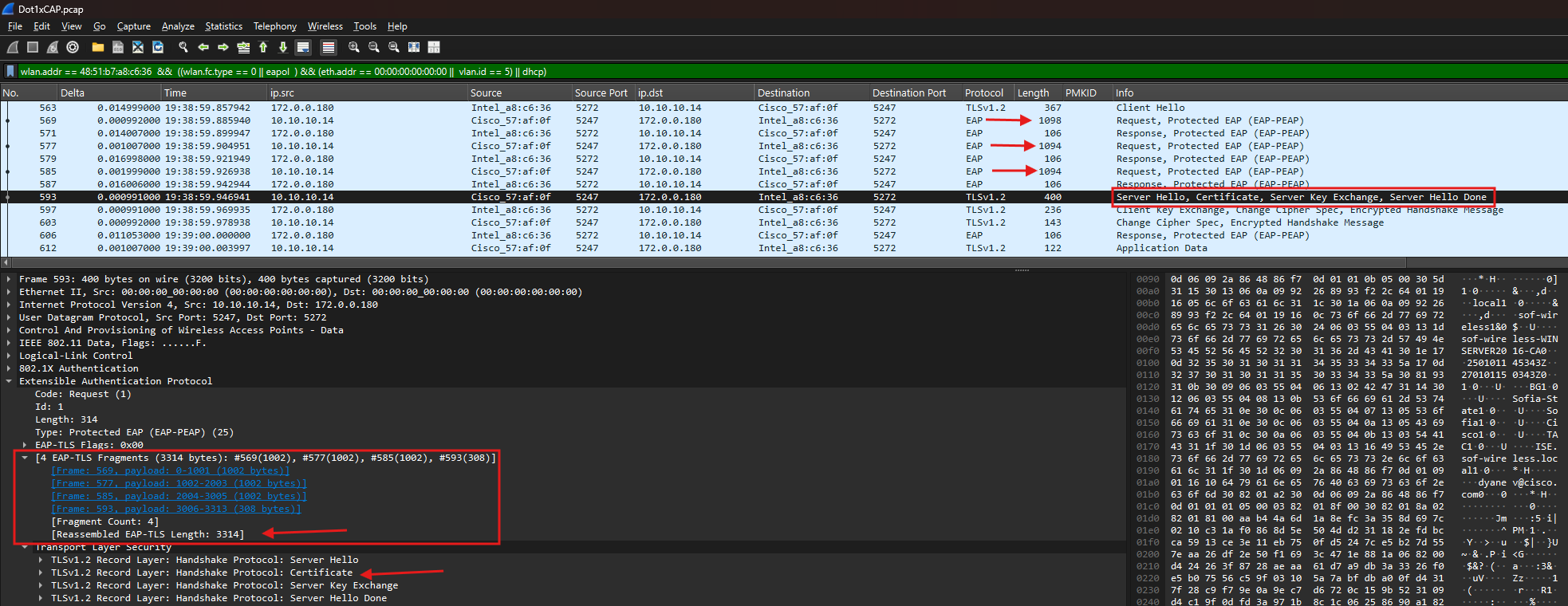Collapse the Extensible Authentication Protocol section
The image size is (1568, 606).
[9, 382]
